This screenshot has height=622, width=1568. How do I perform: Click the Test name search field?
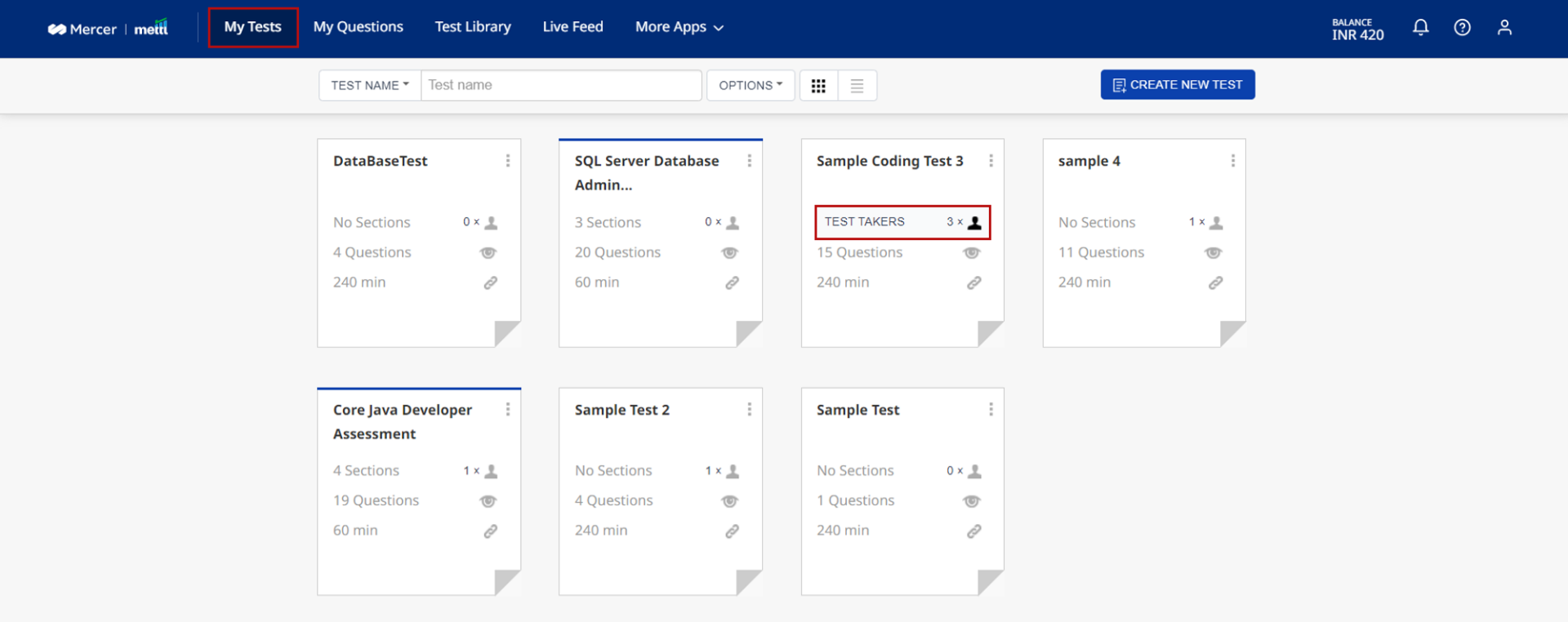click(561, 86)
